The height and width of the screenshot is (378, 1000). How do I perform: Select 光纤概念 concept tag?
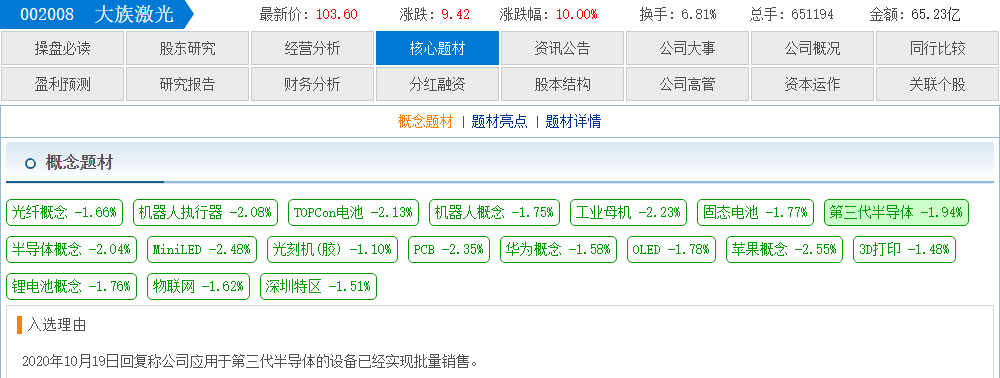[x=64, y=212]
